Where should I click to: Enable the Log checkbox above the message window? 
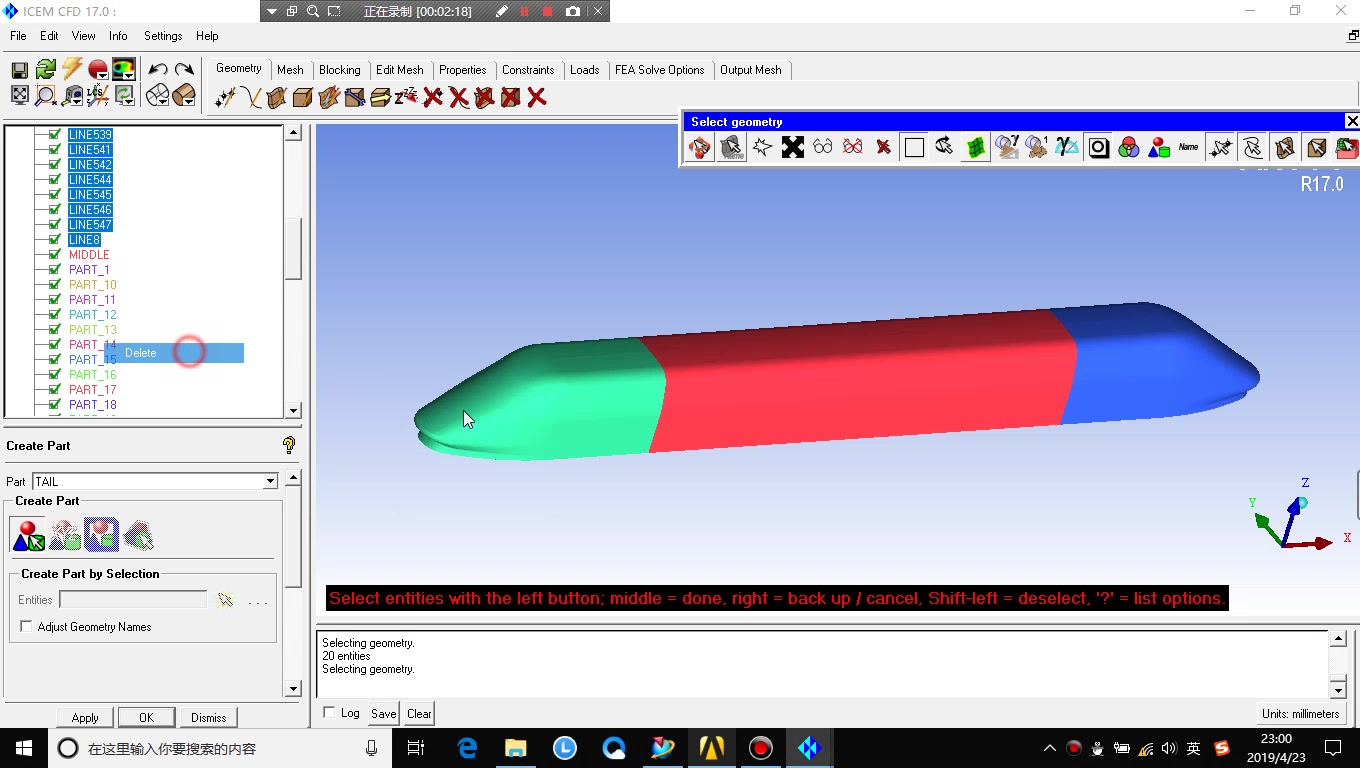click(x=330, y=712)
